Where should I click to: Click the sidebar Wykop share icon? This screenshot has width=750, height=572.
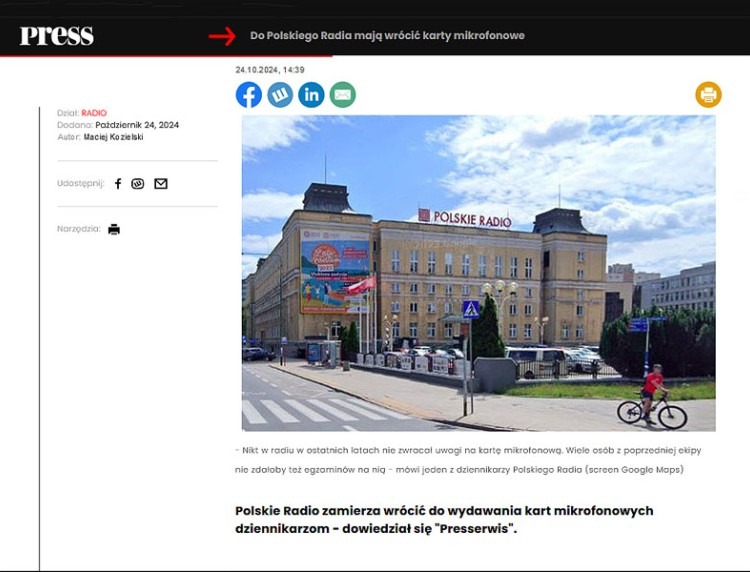(138, 184)
